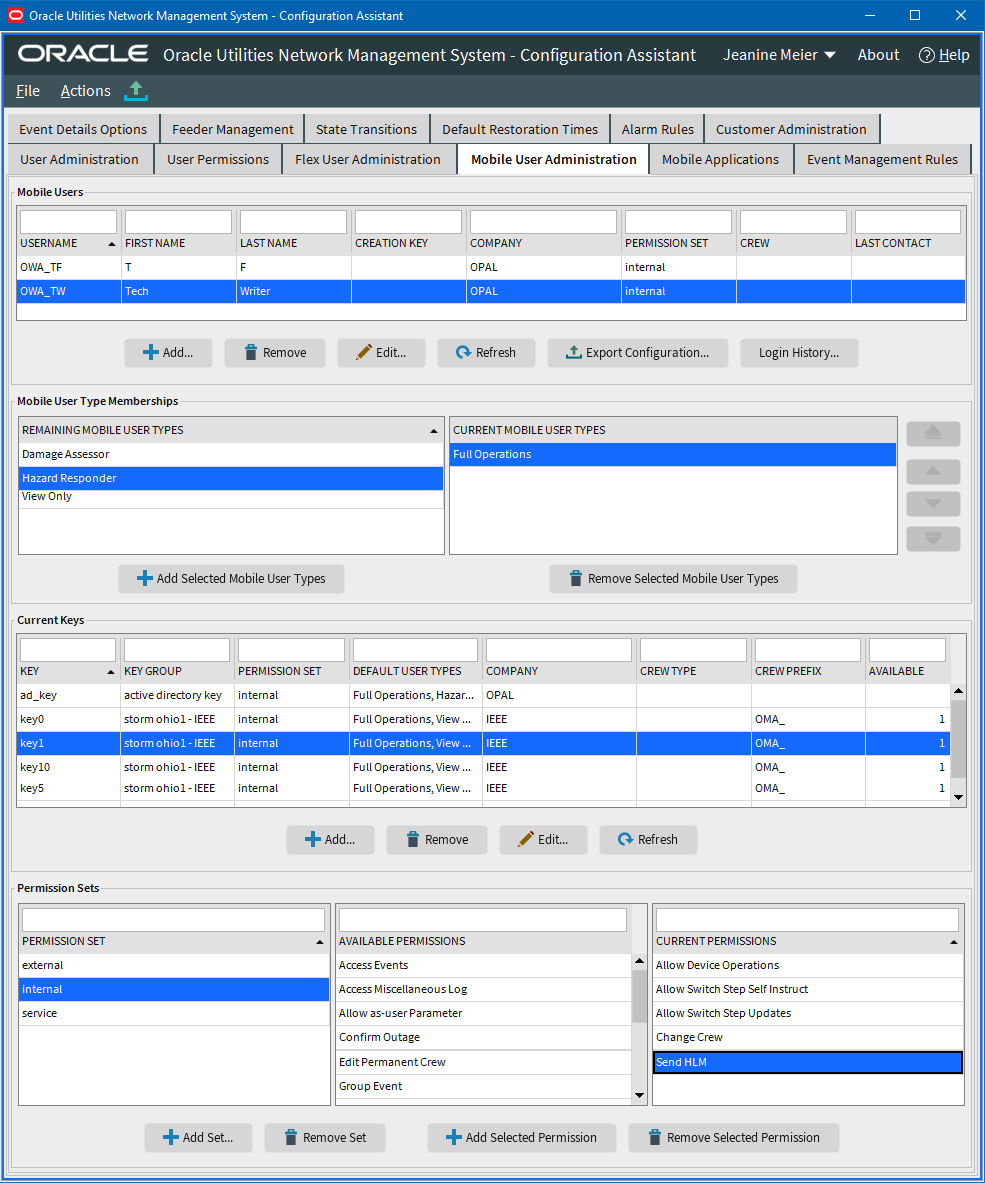
Task: Move selected user type to bottom
Action: pyautogui.click(x=933, y=539)
